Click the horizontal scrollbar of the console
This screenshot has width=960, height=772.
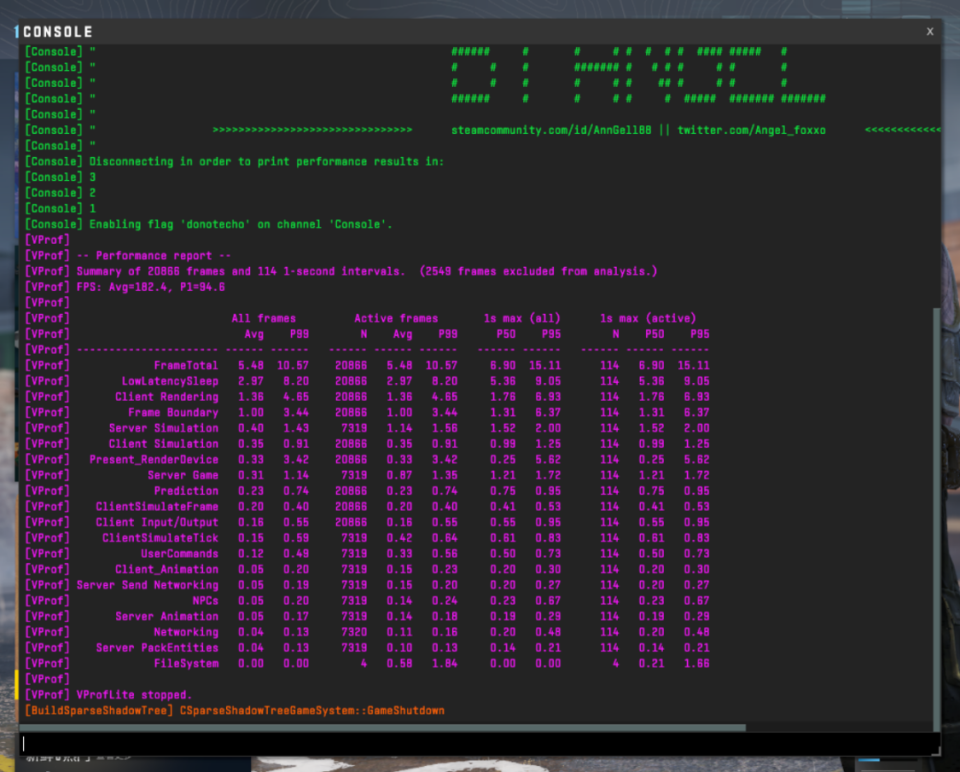(383, 727)
